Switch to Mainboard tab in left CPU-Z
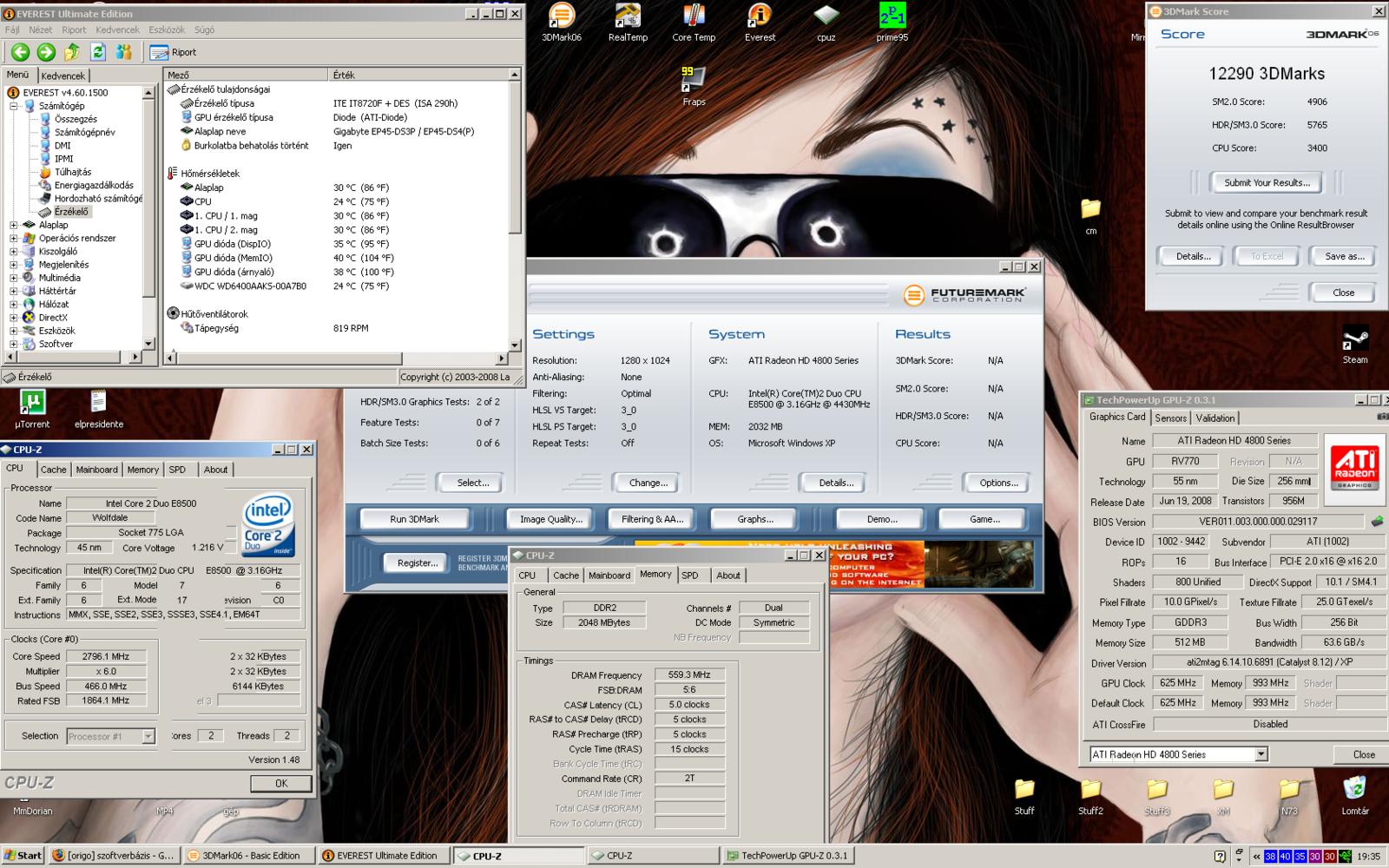 [96, 470]
